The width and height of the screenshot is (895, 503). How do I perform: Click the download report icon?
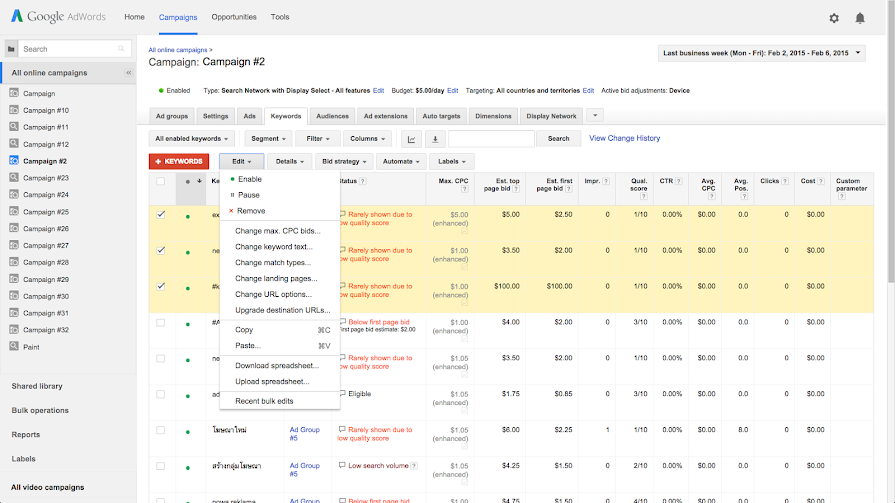(x=435, y=139)
